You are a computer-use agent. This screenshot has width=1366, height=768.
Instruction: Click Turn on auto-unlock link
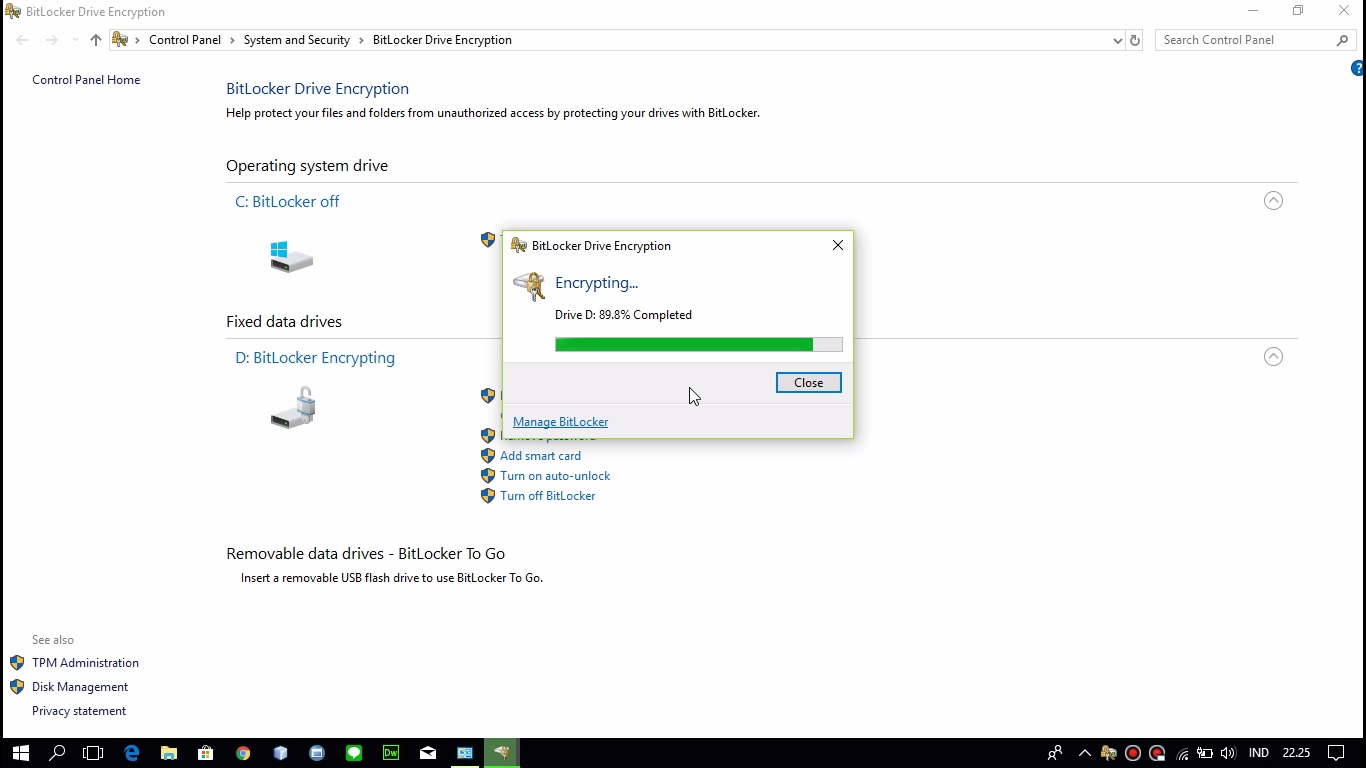(x=555, y=476)
